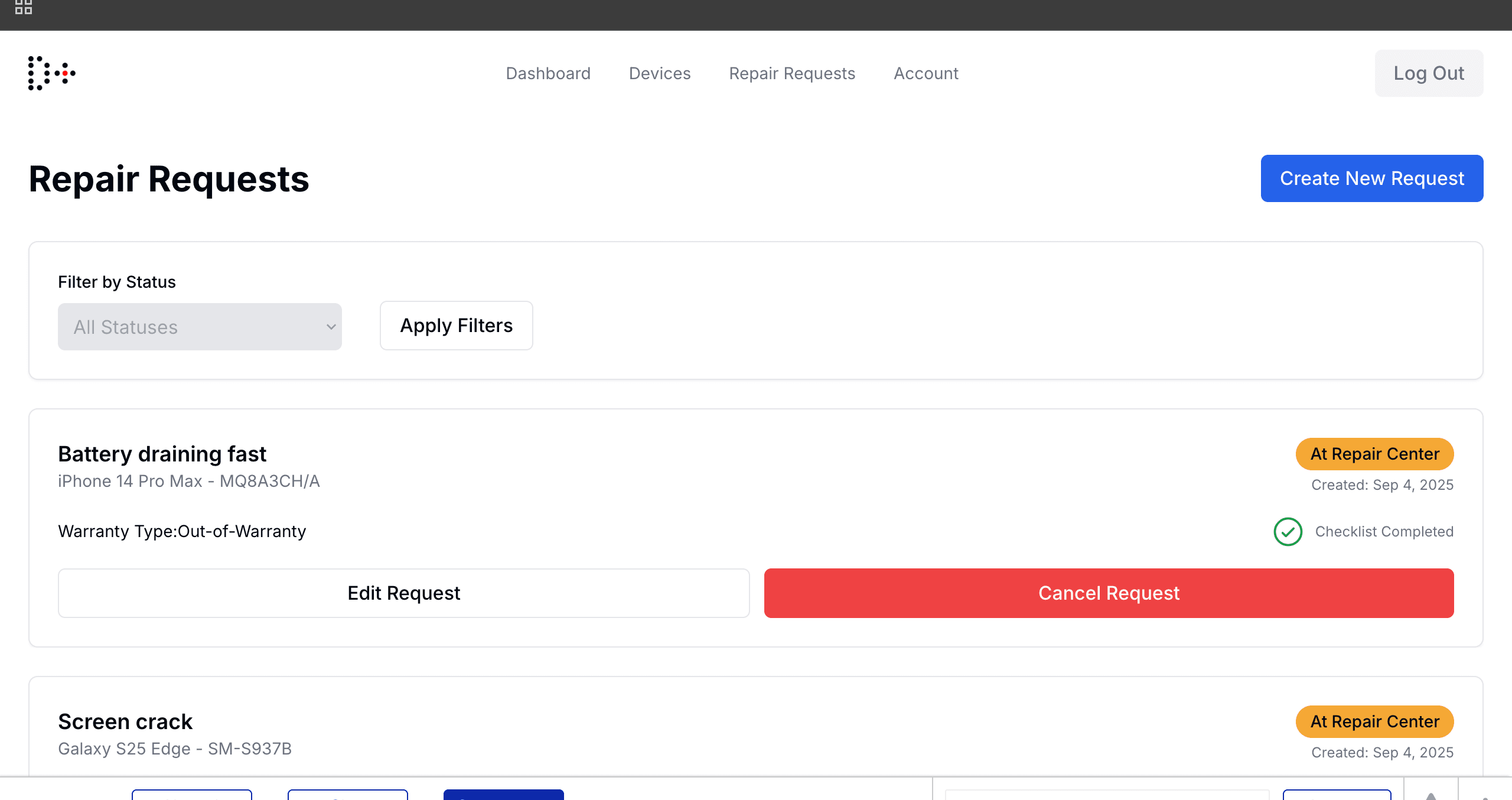
Task: Open the All Statuses filter dropdown
Action: coord(199,326)
